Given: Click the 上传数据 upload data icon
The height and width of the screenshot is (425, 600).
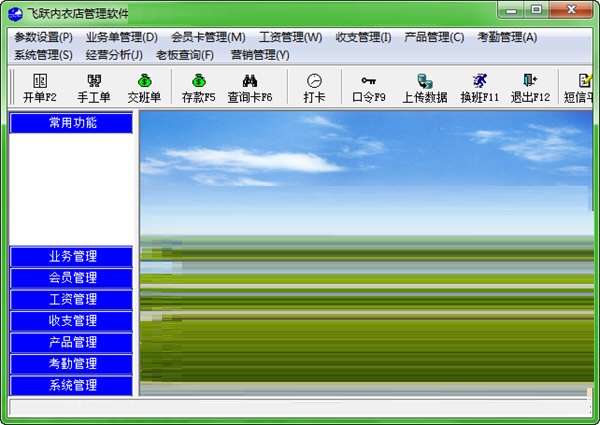Looking at the screenshot, I should [x=425, y=88].
